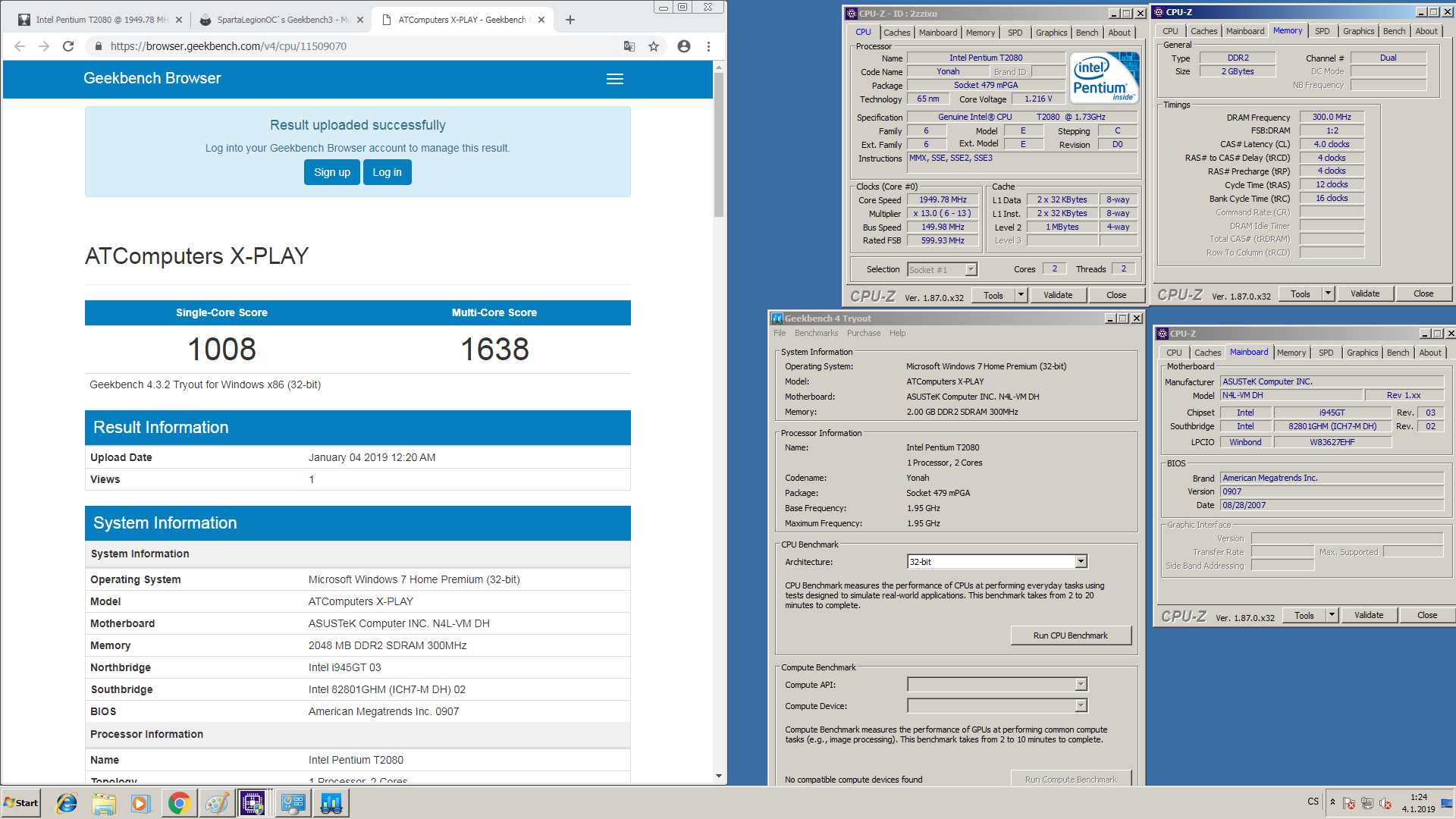This screenshot has height=819, width=1456.
Task: Open Bench tab in CPU-Z ID window
Action: click(1087, 33)
